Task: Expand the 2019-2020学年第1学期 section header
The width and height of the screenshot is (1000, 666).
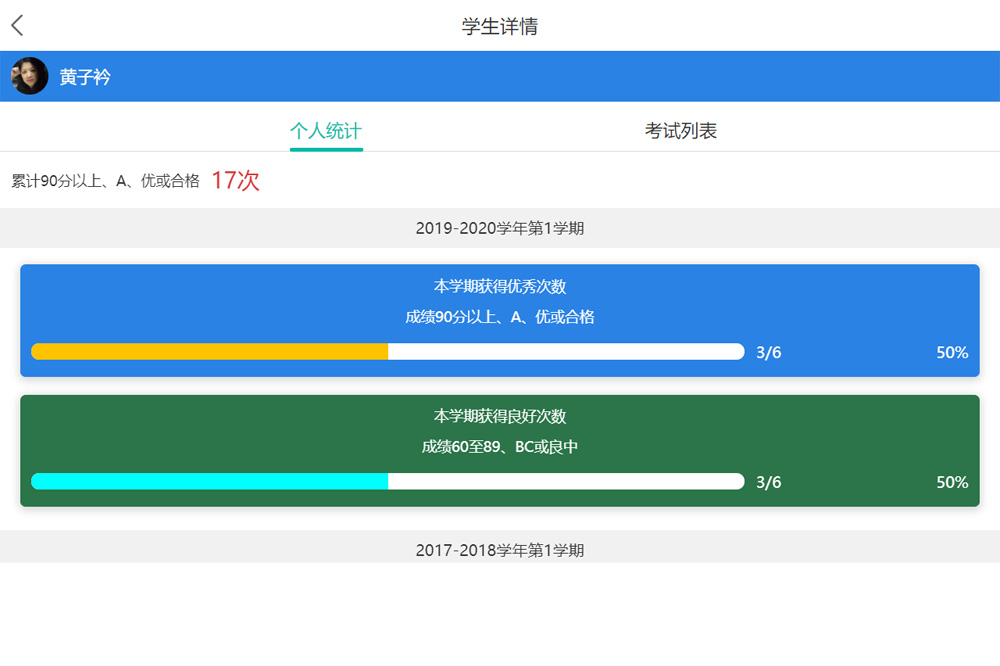Action: click(500, 228)
